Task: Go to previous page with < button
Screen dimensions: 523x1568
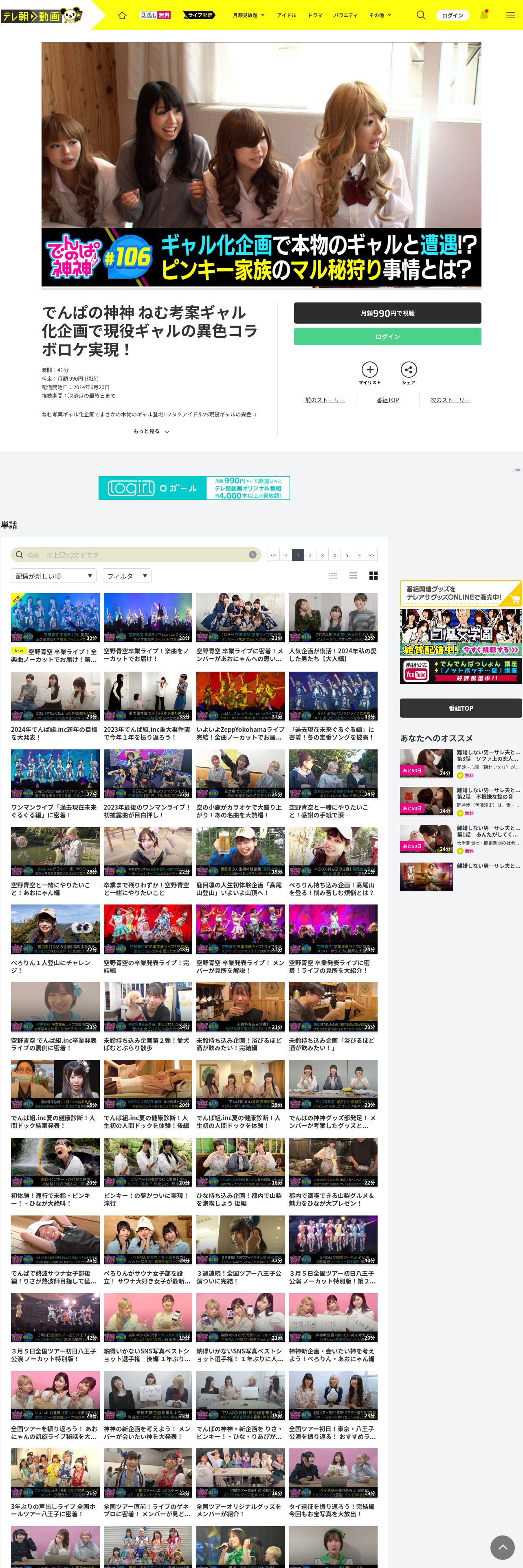Action: pyautogui.click(x=286, y=554)
